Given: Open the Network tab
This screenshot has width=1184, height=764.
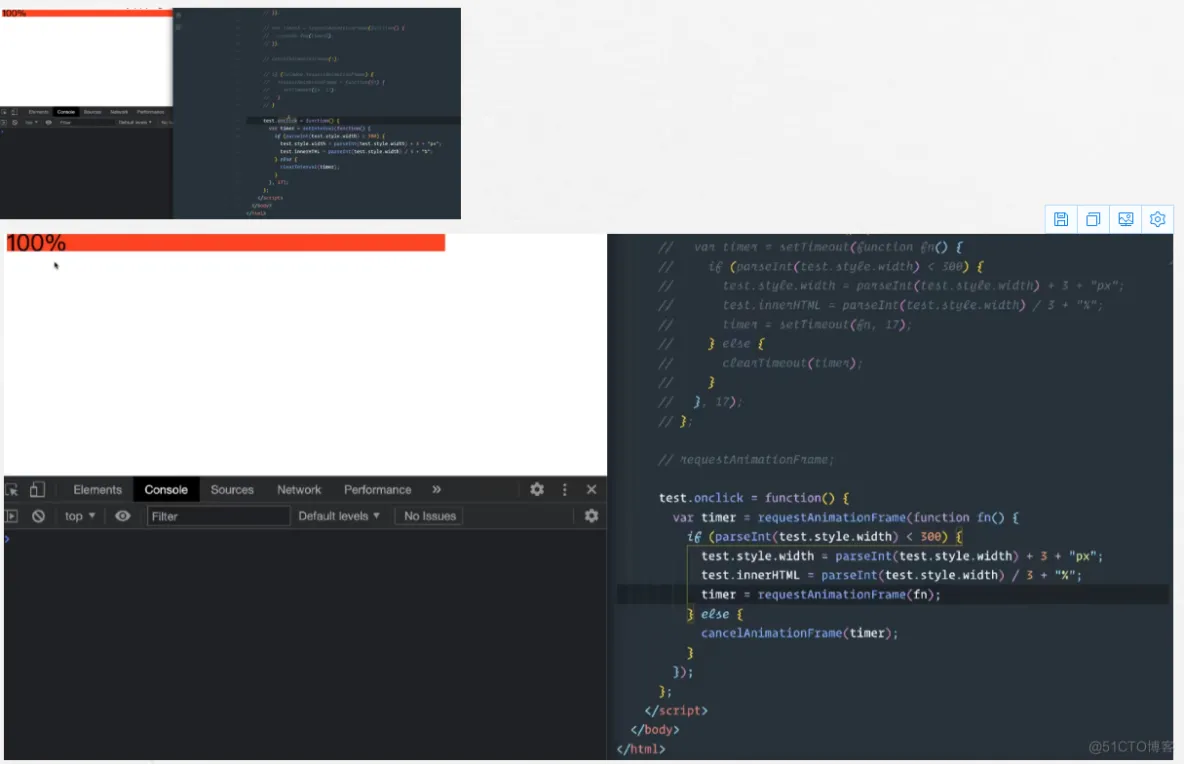Looking at the screenshot, I should pyautogui.click(x=299, y=490).
